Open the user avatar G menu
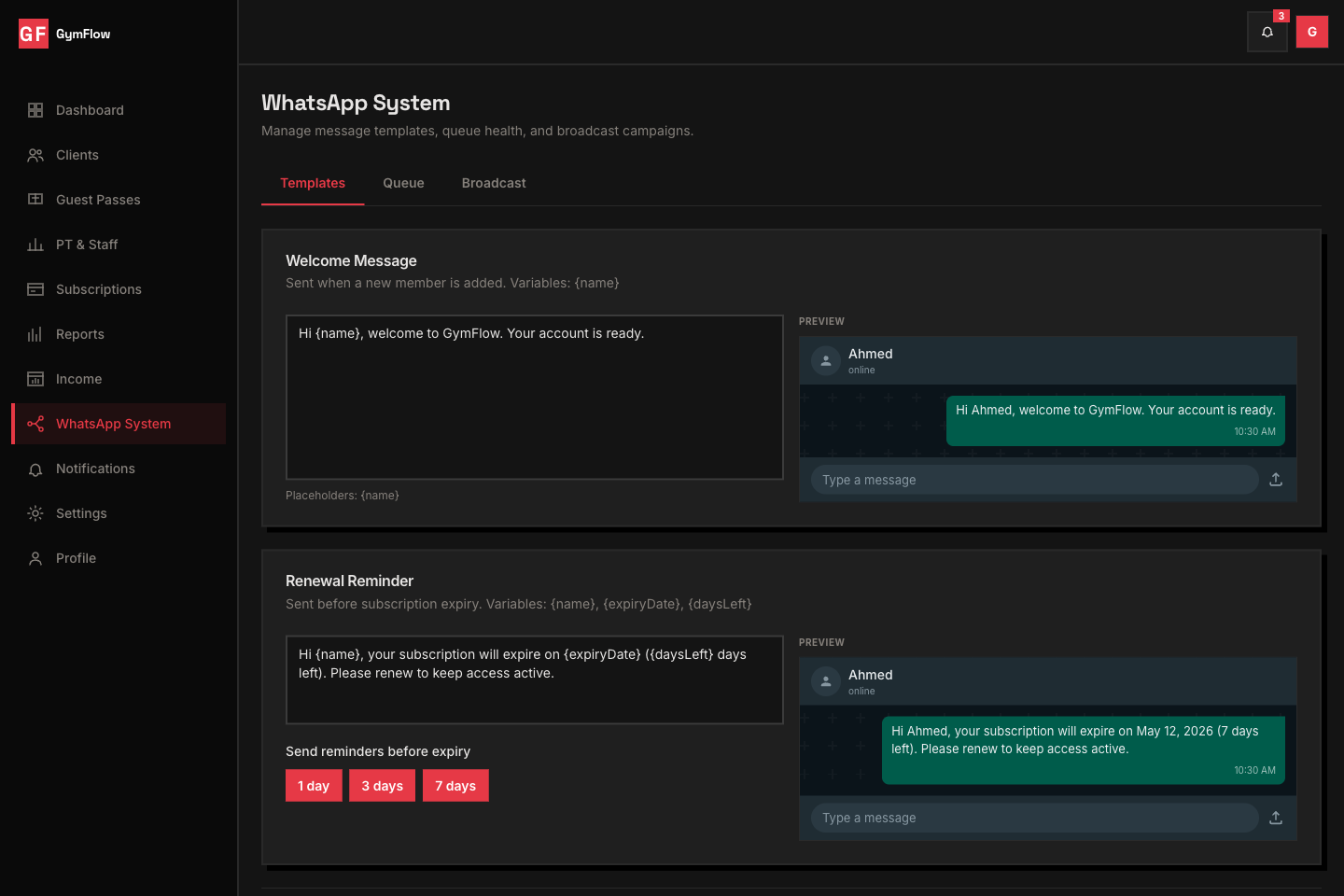This screenshot has width=1344, height=896. 1311,32
